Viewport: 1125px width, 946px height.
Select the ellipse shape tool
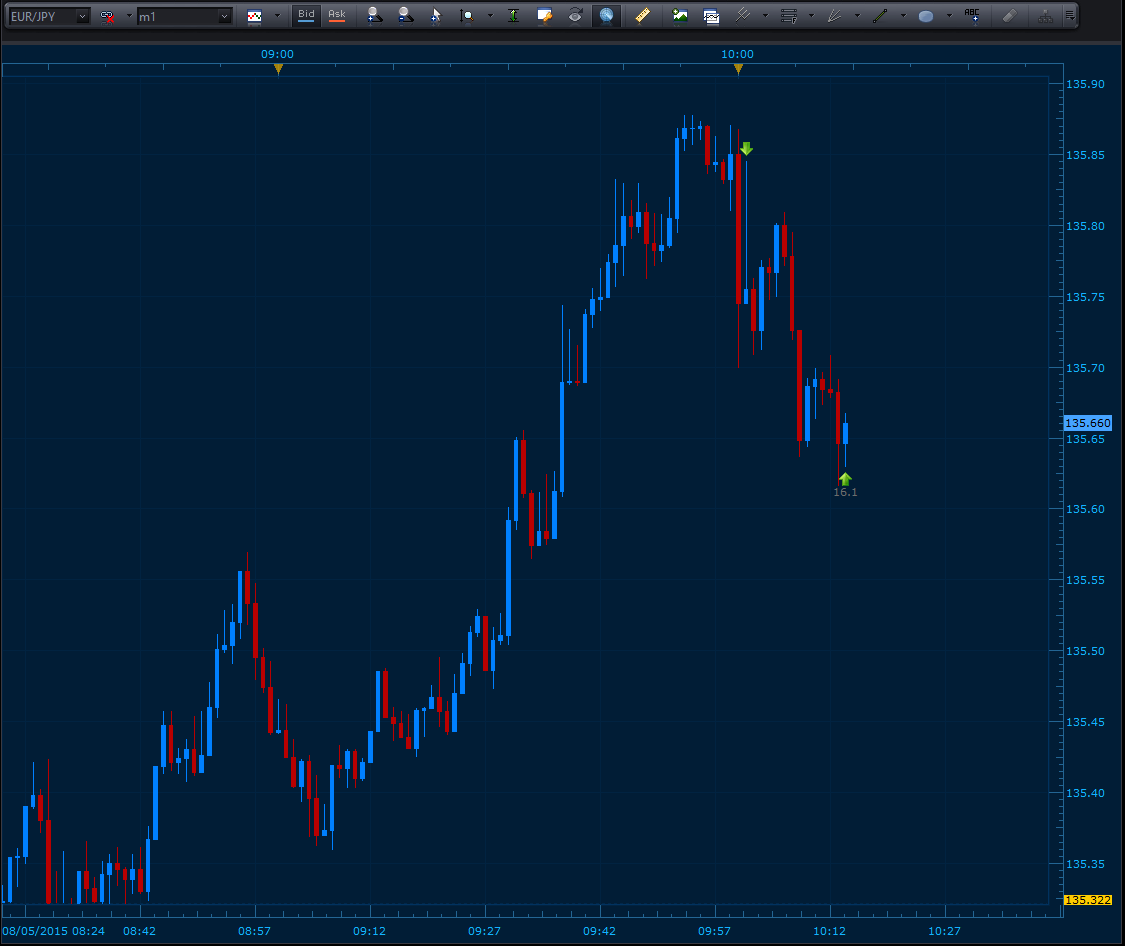click(x=926, y=16)
